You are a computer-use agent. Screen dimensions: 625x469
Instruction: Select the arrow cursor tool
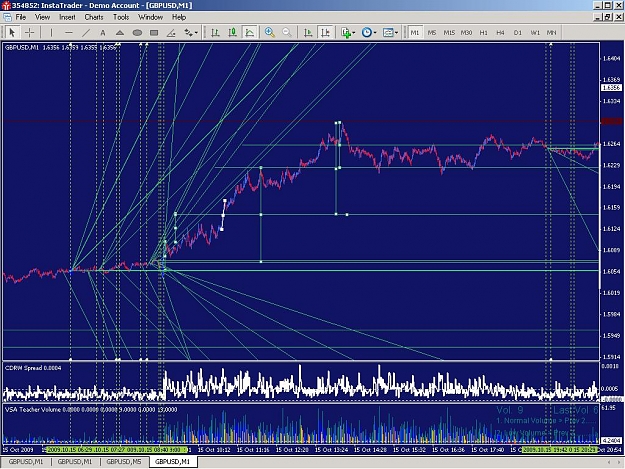12,33
